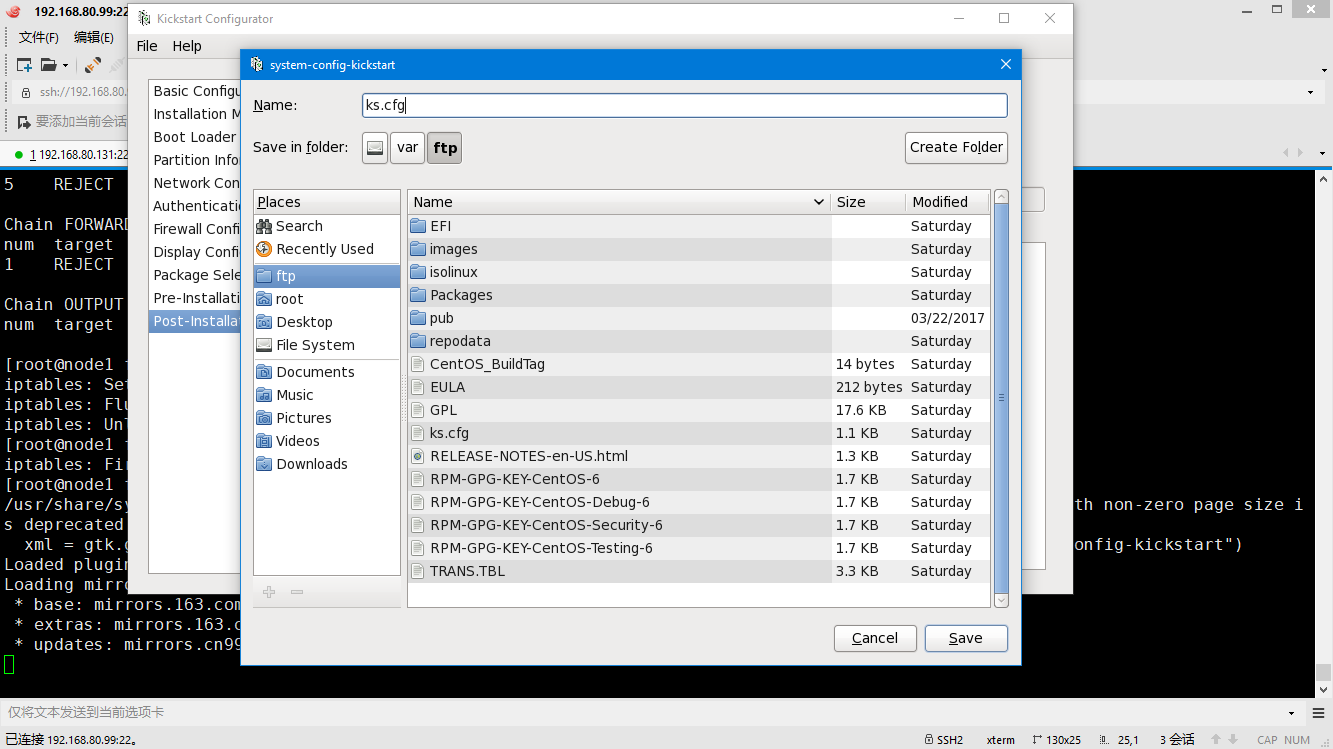This screenshot has height=749, width=1333.
Task: Click the disk drive root path button
Action: pyautogui.click(x=375, y=147)
